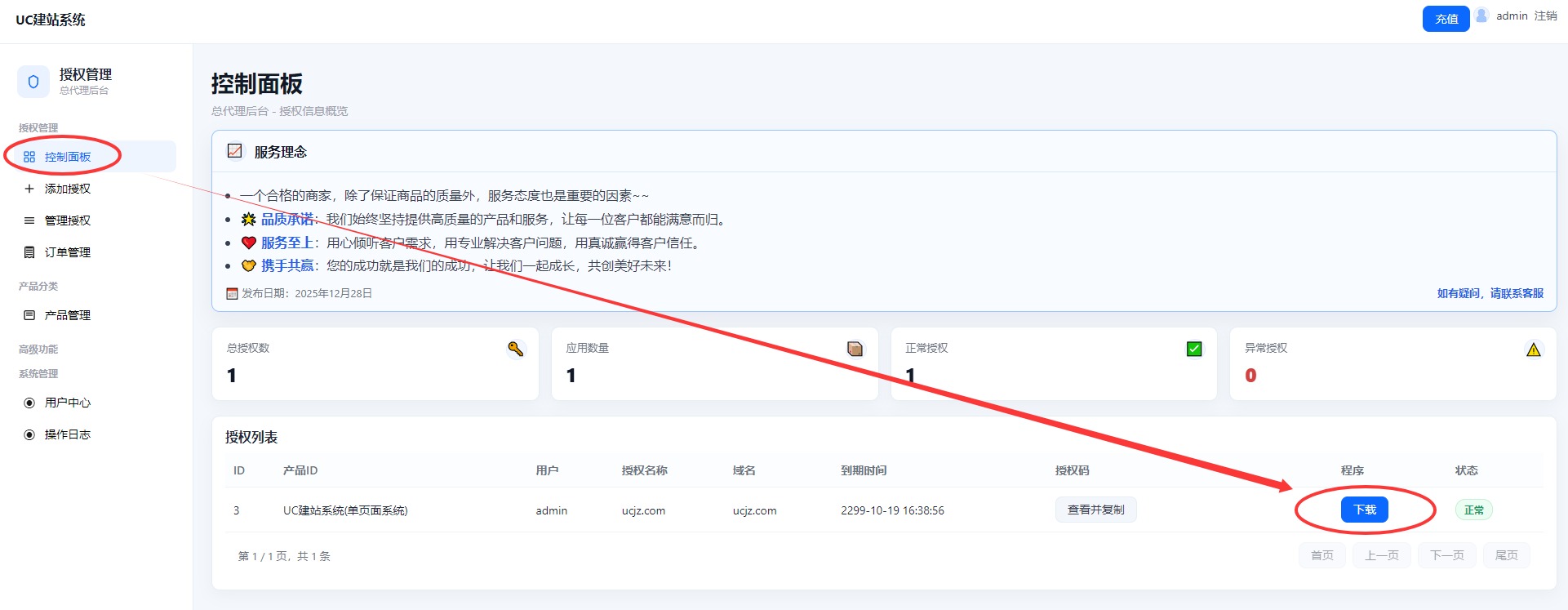This screenshot has width=1568, height=610.
Task: Click 如有疑问，请联系客服 link
Action: 1490,293
